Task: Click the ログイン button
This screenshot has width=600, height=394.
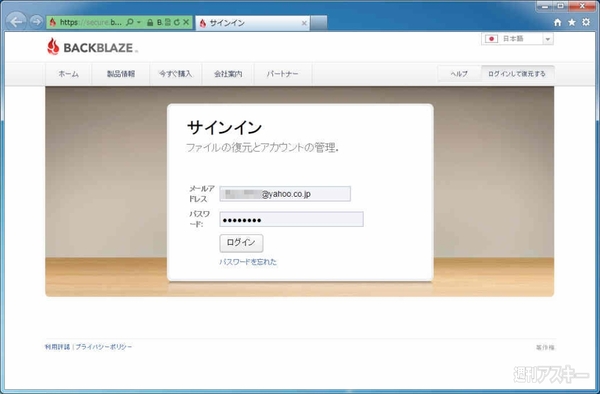Action: [241, 243]
